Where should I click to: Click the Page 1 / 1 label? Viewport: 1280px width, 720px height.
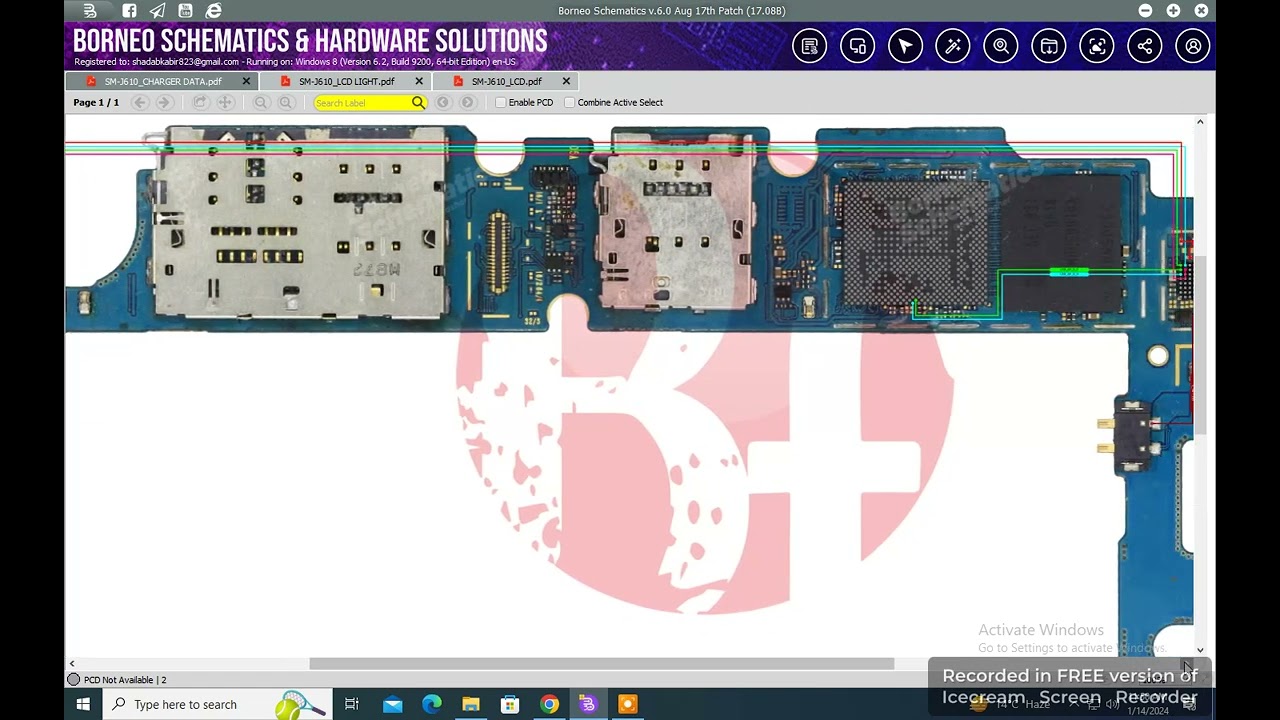coord(96,102)
